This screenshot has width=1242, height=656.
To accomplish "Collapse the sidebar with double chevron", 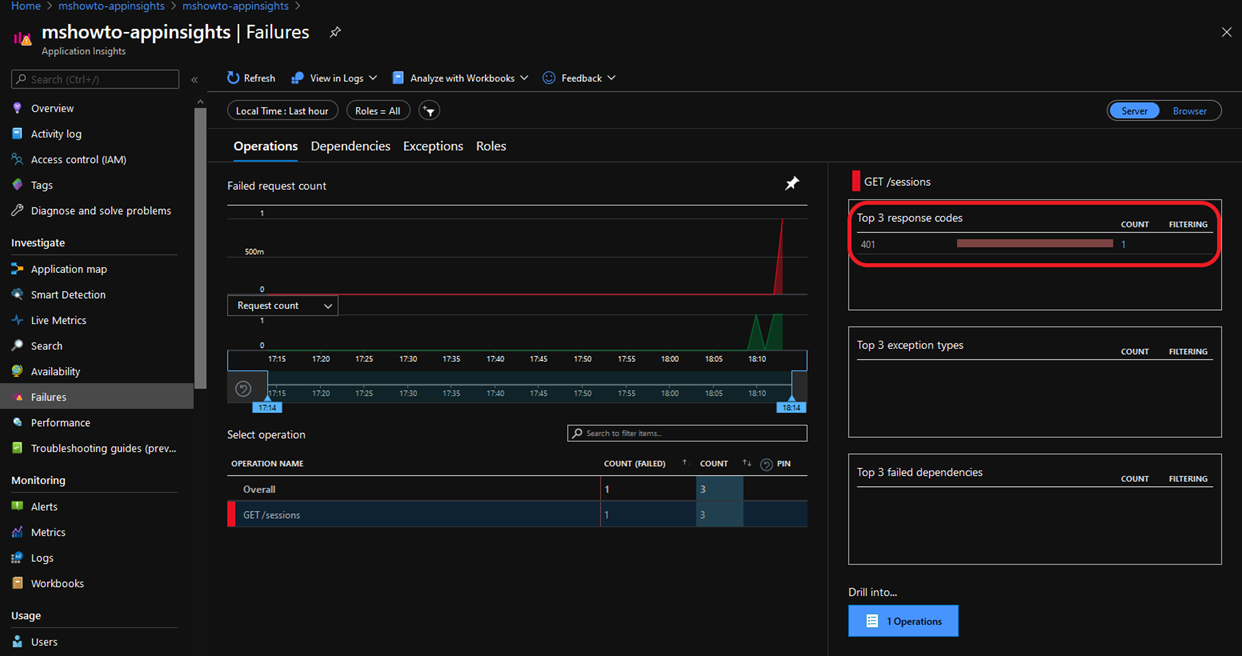I will click(194, 79).
